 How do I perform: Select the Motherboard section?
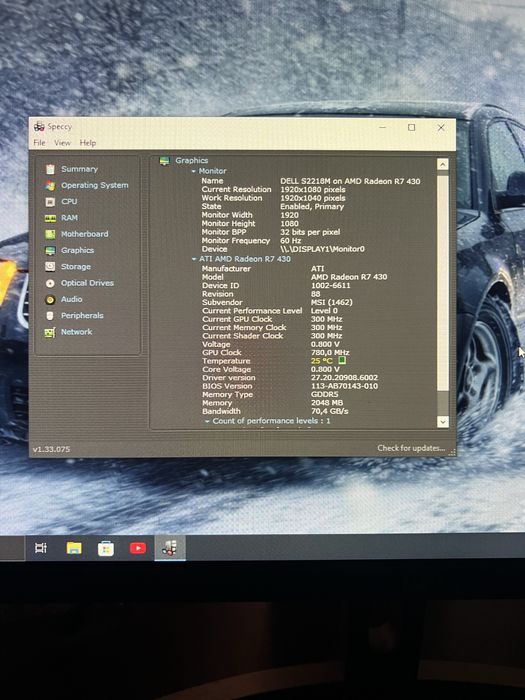coord(84,234)
